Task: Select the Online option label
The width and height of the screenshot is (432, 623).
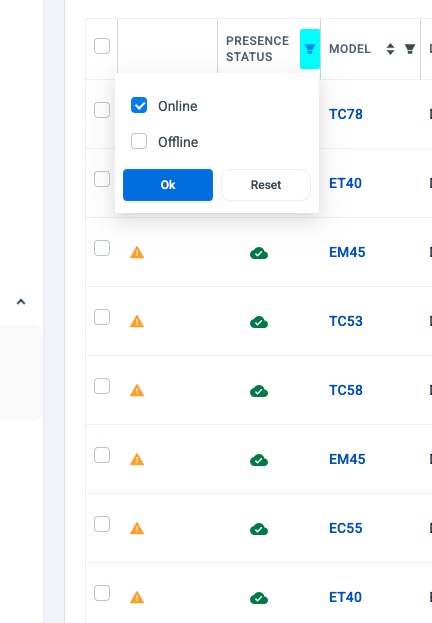Action: 178,106
